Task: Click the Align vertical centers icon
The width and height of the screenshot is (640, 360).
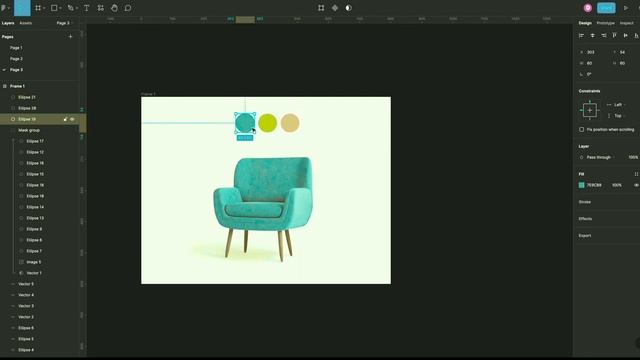Action: tap(625, 36)
